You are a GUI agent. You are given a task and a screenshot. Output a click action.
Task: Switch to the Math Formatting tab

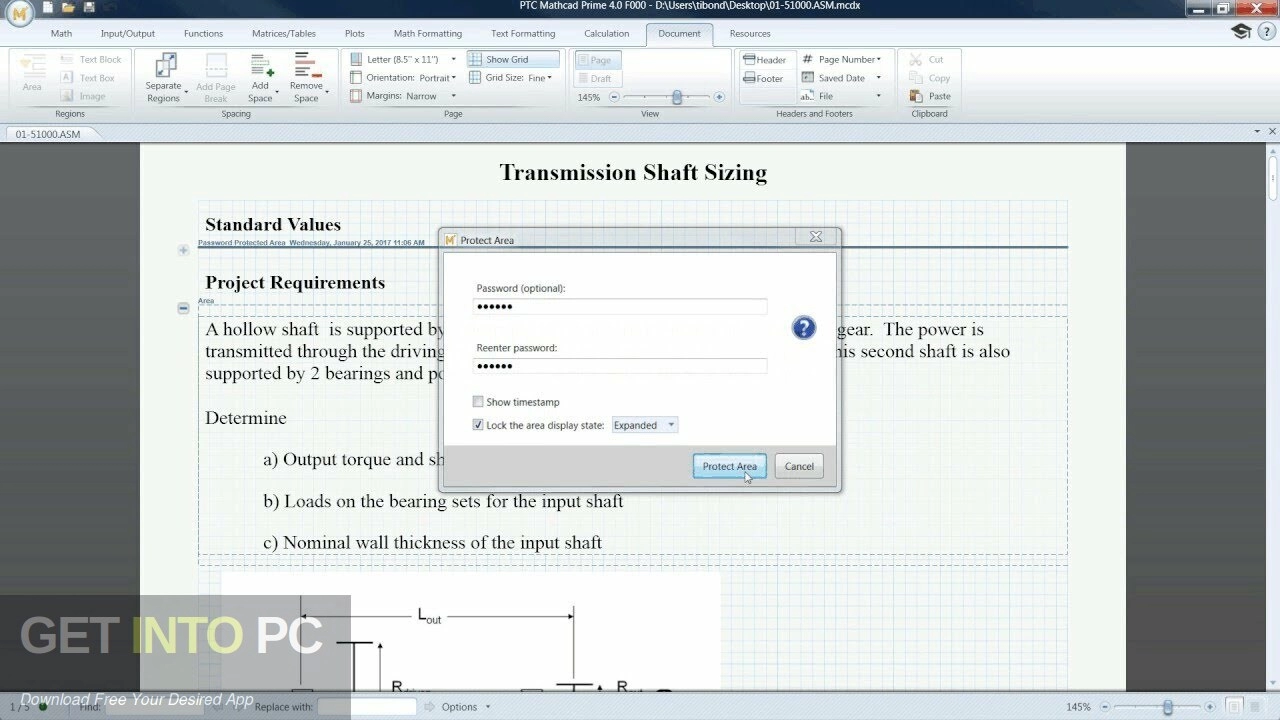428,33
